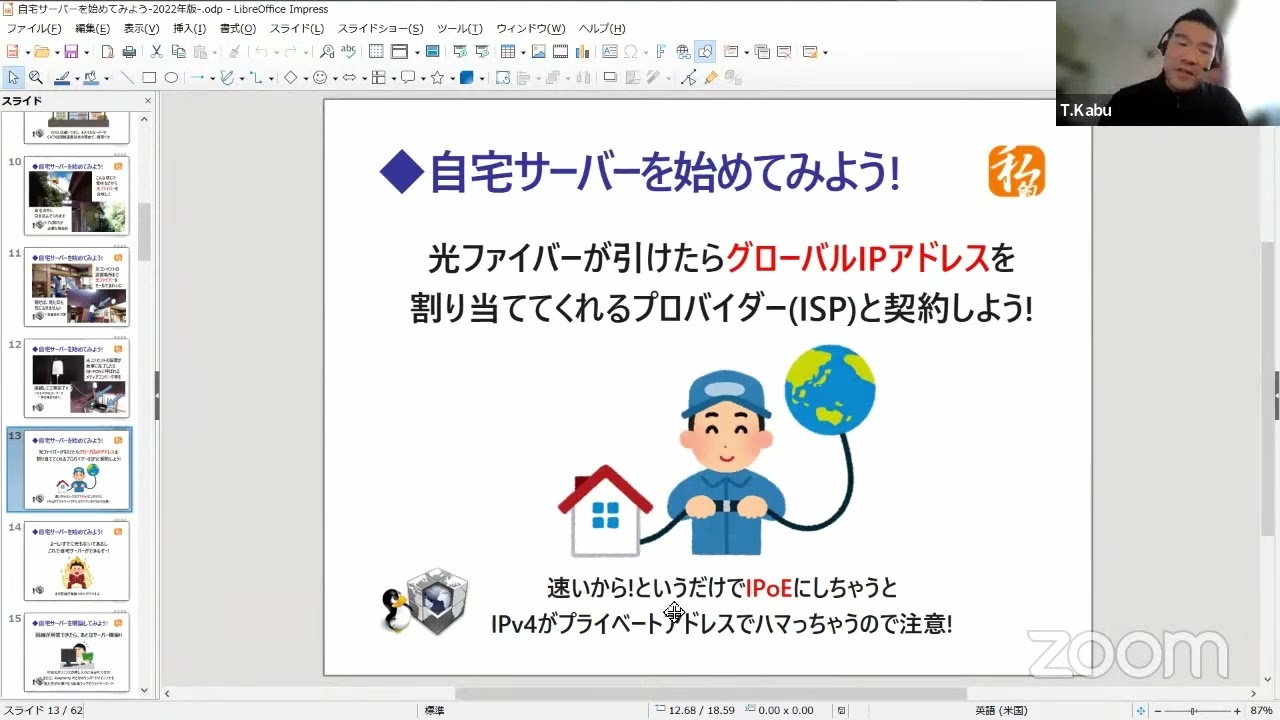This screenshot has height=720, width=1280.
Task: Open the Insert Table dropdown arrow
Action: 522,52
